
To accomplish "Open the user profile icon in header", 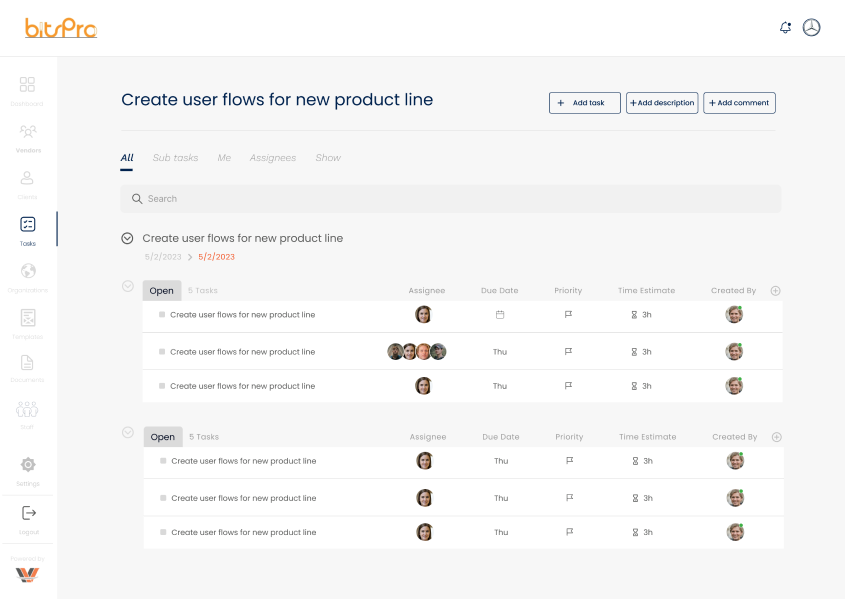I will pyautogui.click(x=812, y=27).
